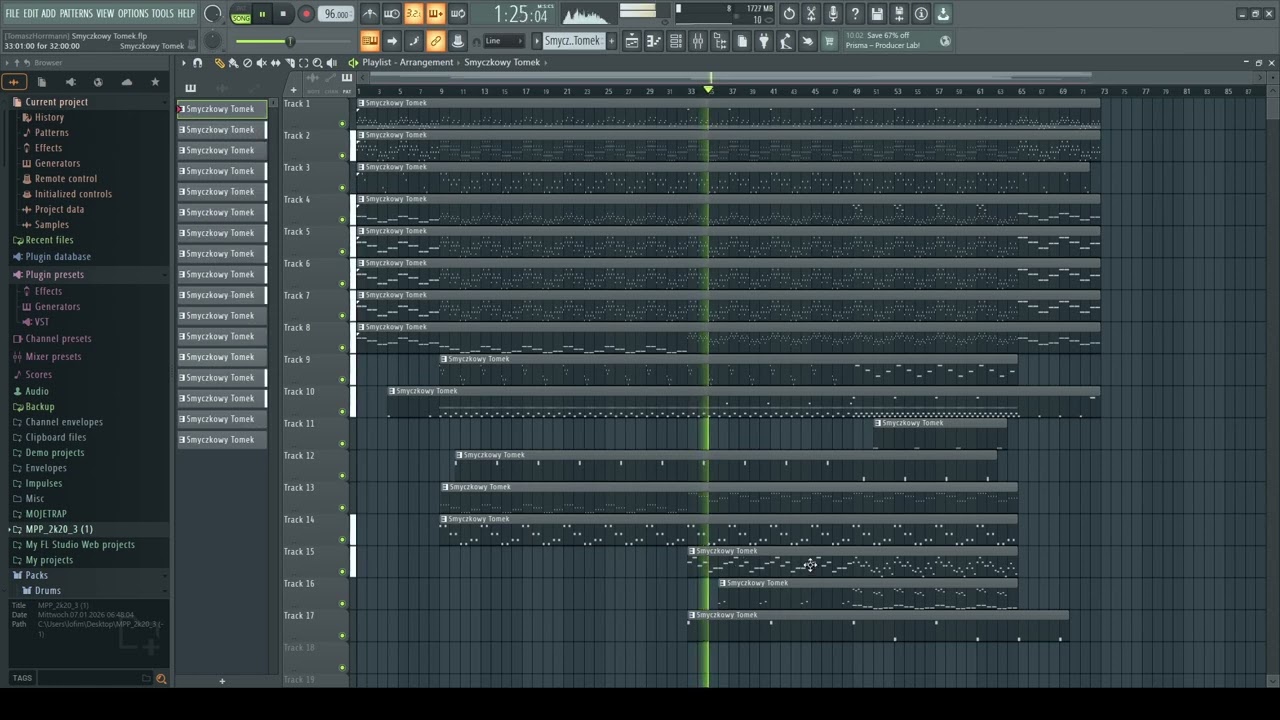The width and height of the screenshot is (1280, 720).
Task: Open the question mark help icon
Action: (855, 14)
